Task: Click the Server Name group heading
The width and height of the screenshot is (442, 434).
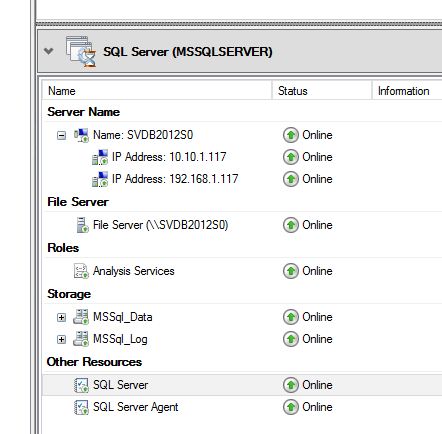Action: tap(83, 112)
